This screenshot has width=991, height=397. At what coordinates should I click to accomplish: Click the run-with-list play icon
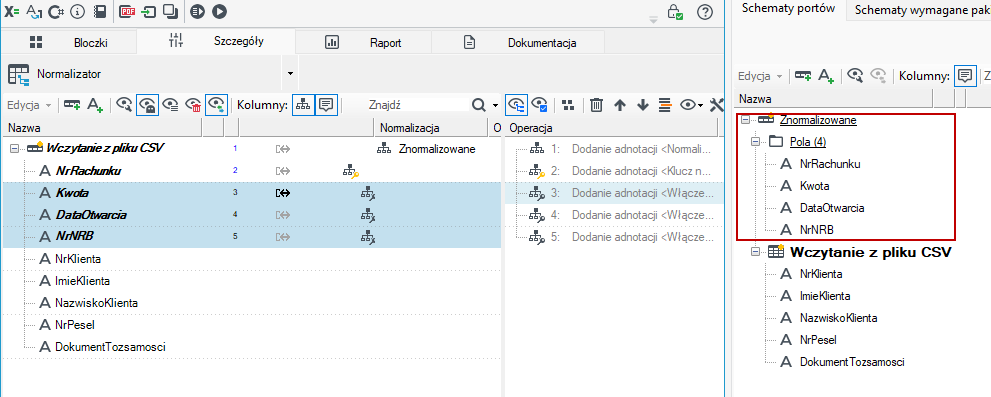pyautogui.click(x=198, y=11)
